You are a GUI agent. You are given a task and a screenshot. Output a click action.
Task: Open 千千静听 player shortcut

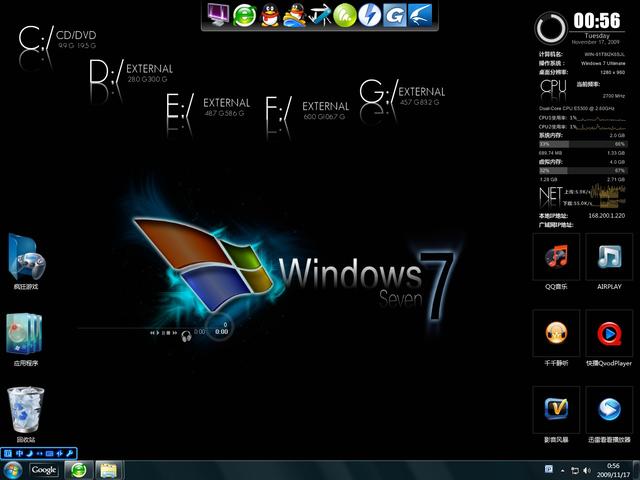tap(556, 334)
